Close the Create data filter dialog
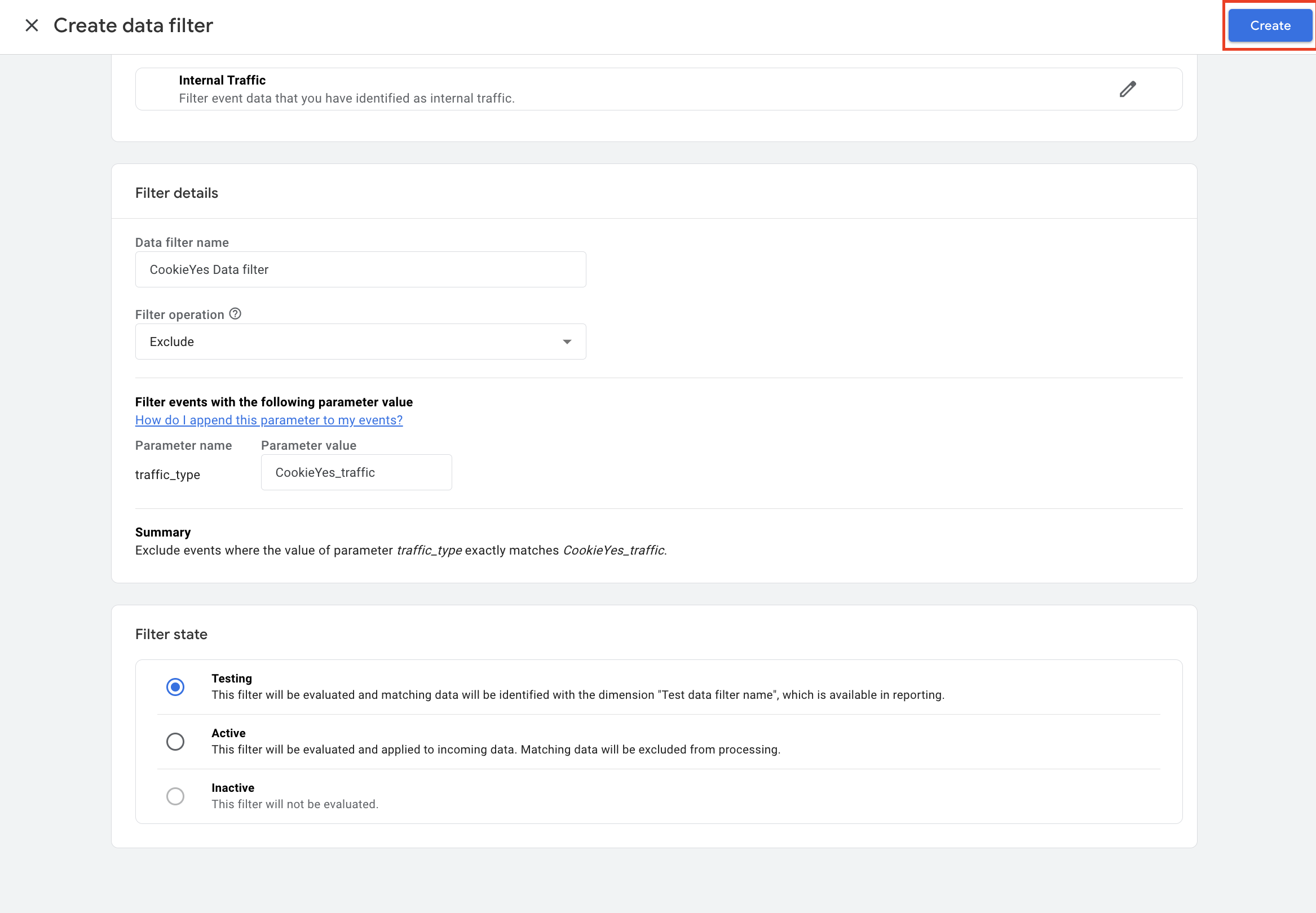Image resolution: width=1316 pixels, height=913 pixels. pos(32,25)
